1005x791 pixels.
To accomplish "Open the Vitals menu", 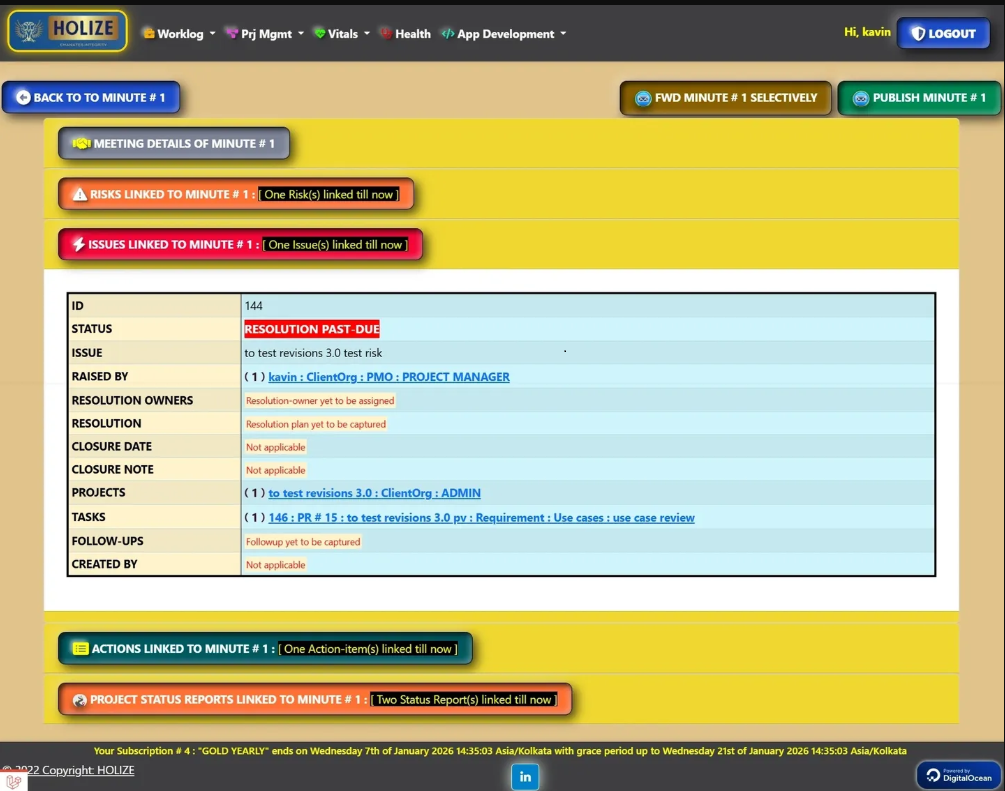I will pos(342,33).
